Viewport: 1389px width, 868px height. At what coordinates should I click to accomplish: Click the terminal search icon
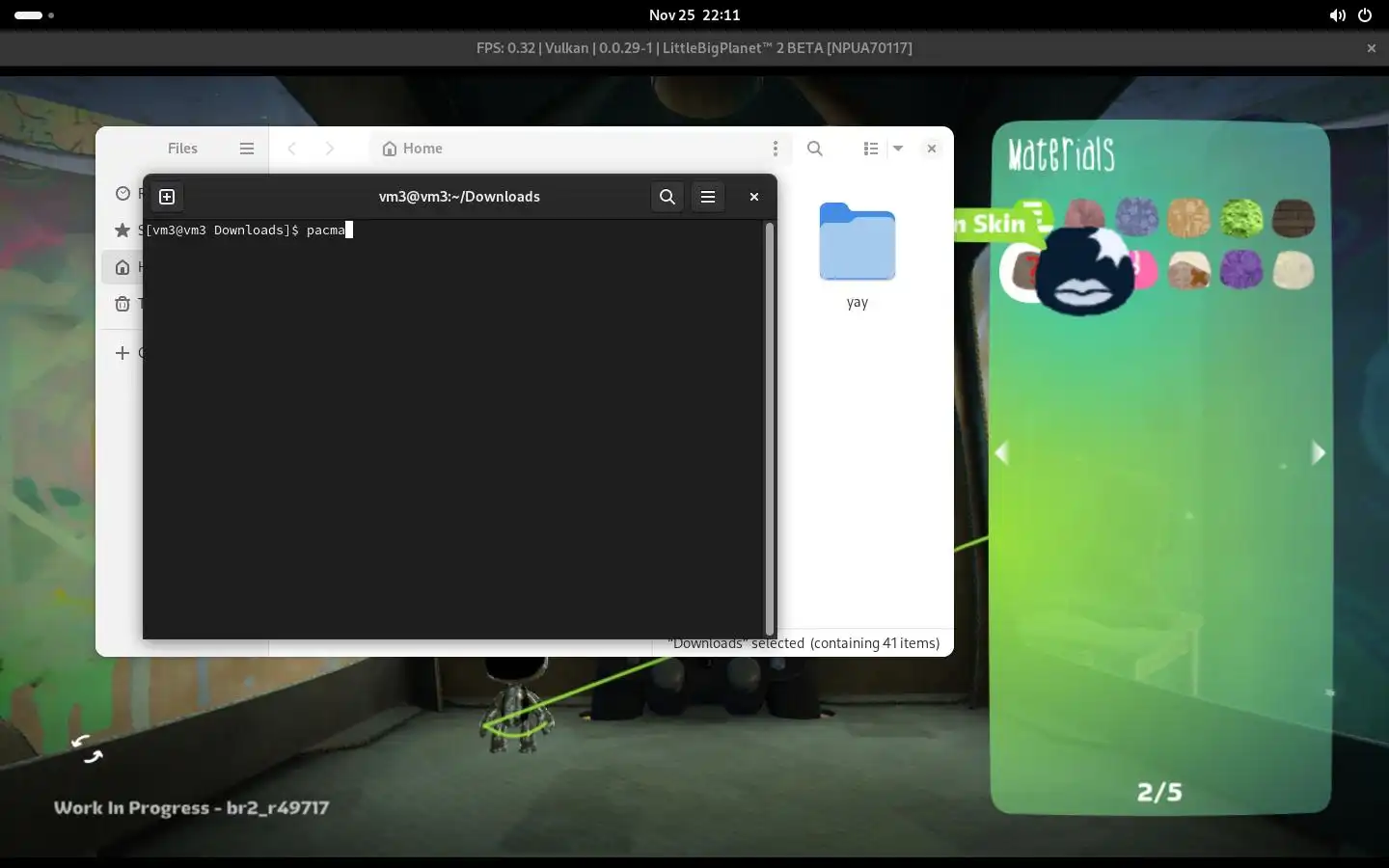tap(667, 197)
